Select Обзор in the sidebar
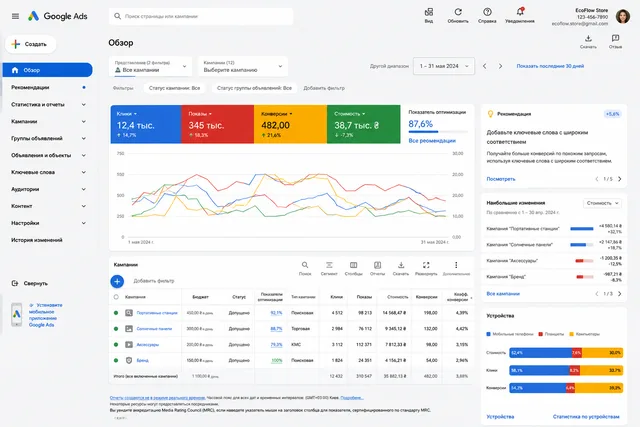 click(x=48, y=70)
